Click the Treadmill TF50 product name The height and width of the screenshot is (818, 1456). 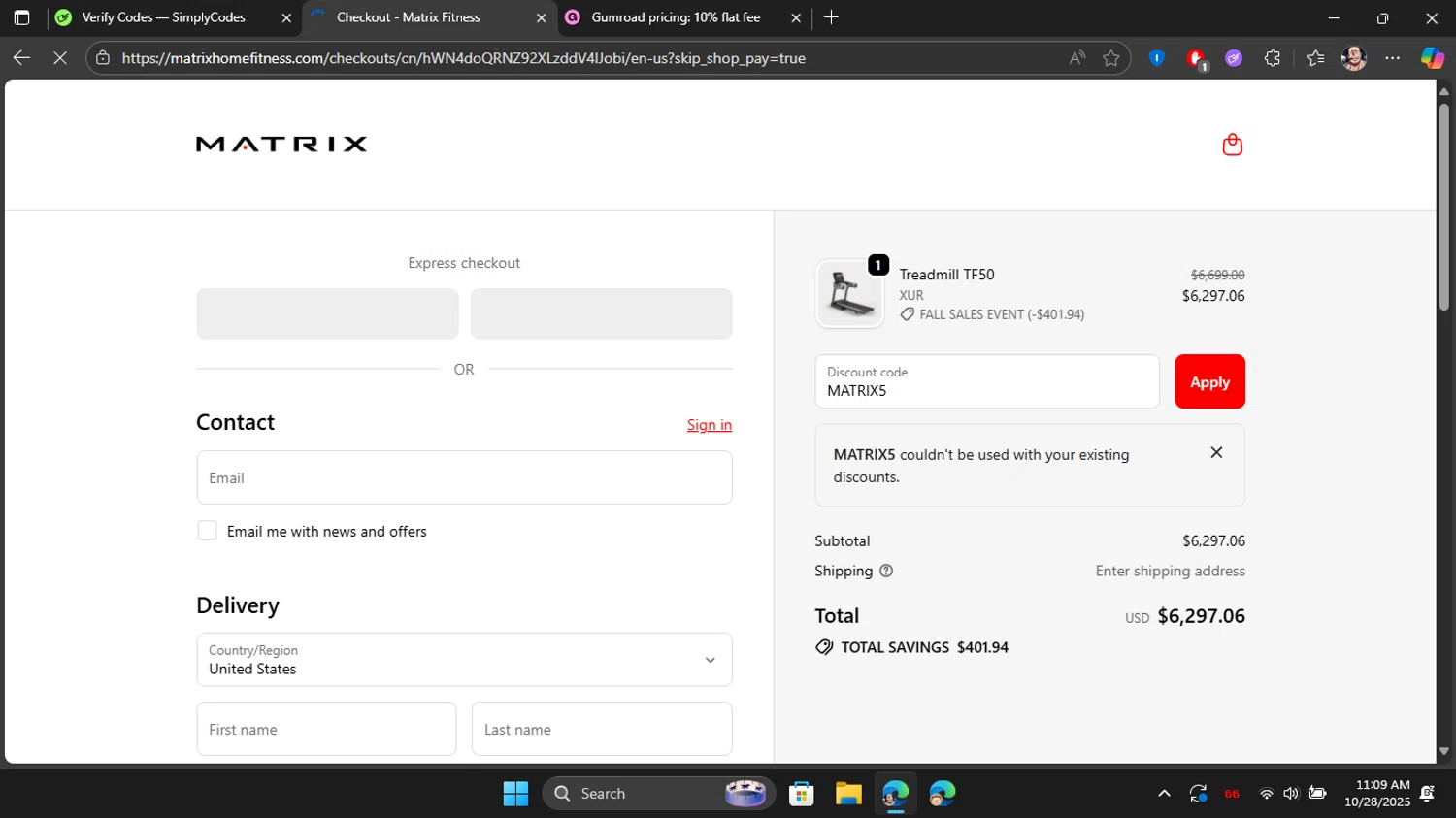(946, 275)
